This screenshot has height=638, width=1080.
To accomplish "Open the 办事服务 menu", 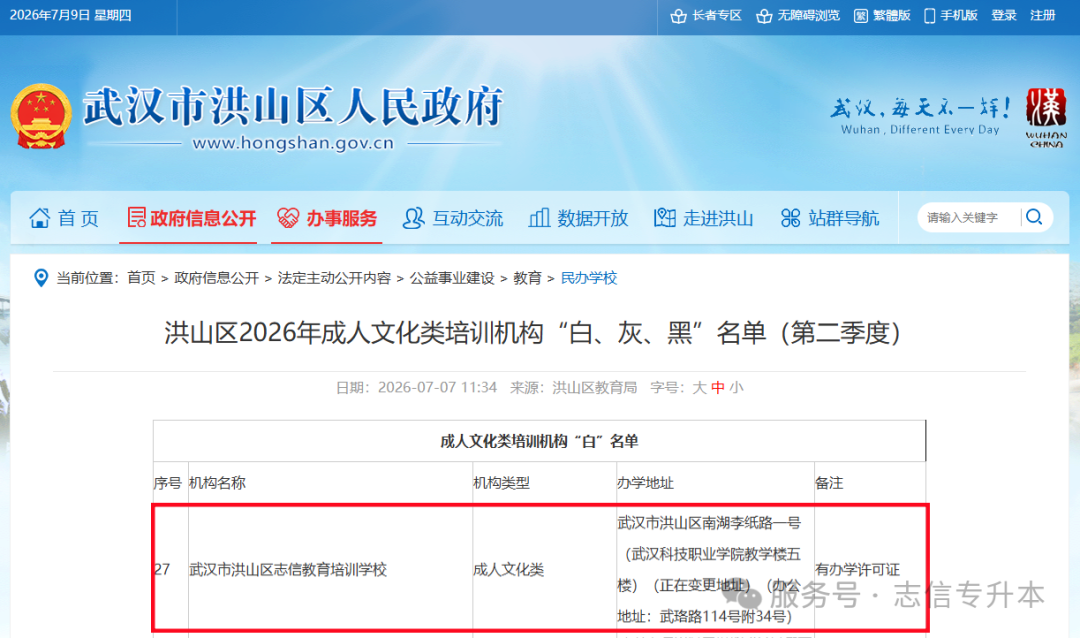I will (x=326, y=218).
